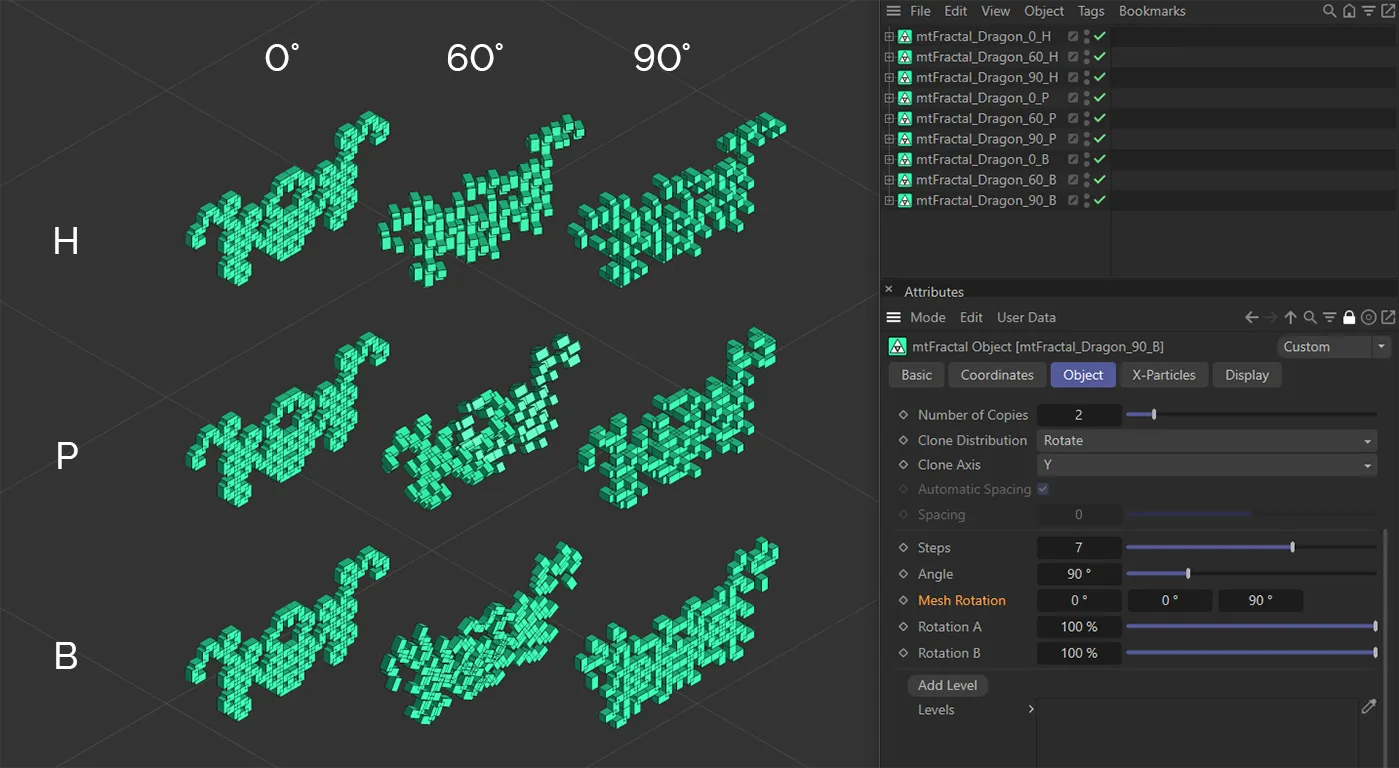The image size is (1399, 768).
Task: Click the back arrow in the Attributes panel
Action: 1250,317
